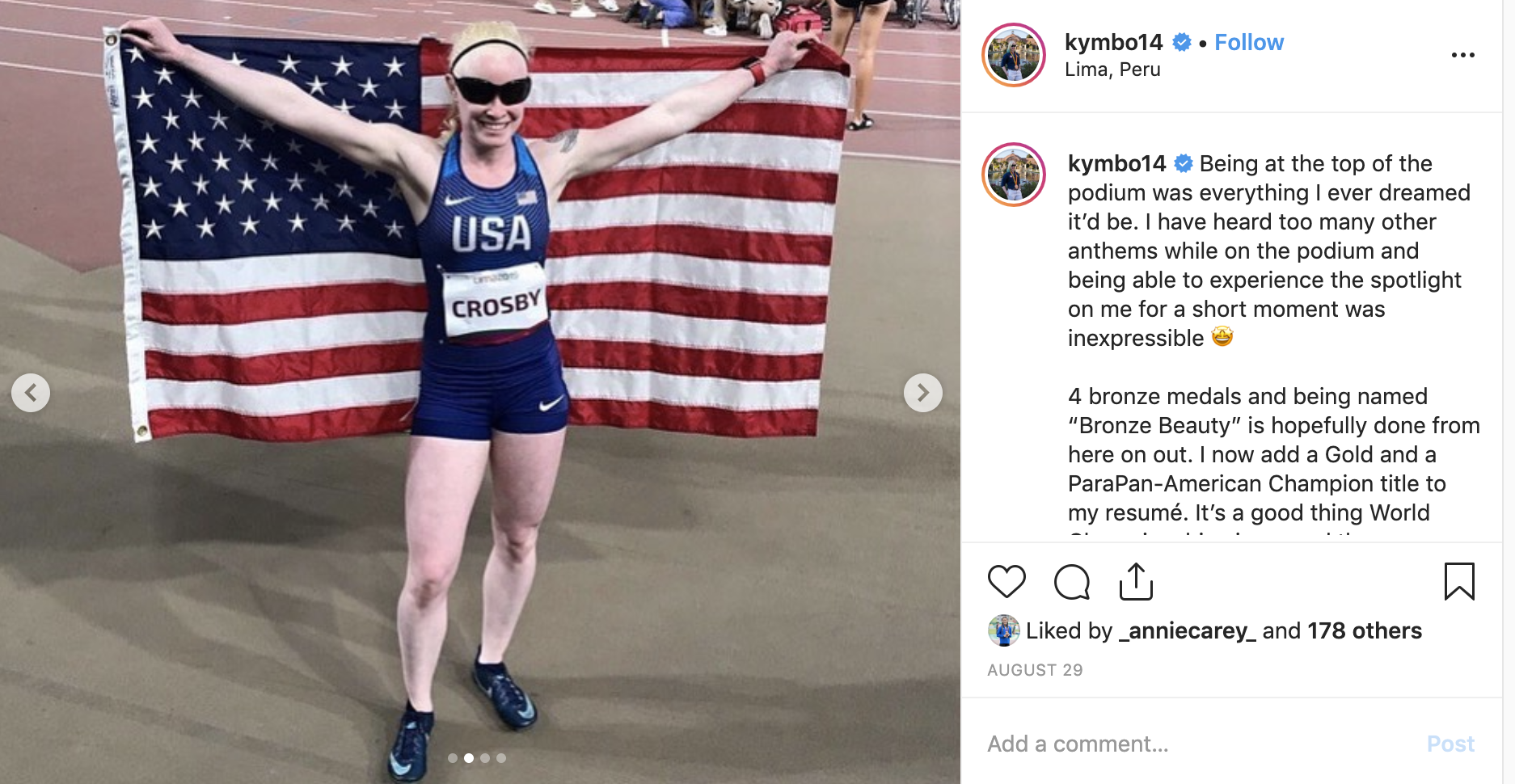Follow kymbo14
The image size is (1515, 784).
1249,42
